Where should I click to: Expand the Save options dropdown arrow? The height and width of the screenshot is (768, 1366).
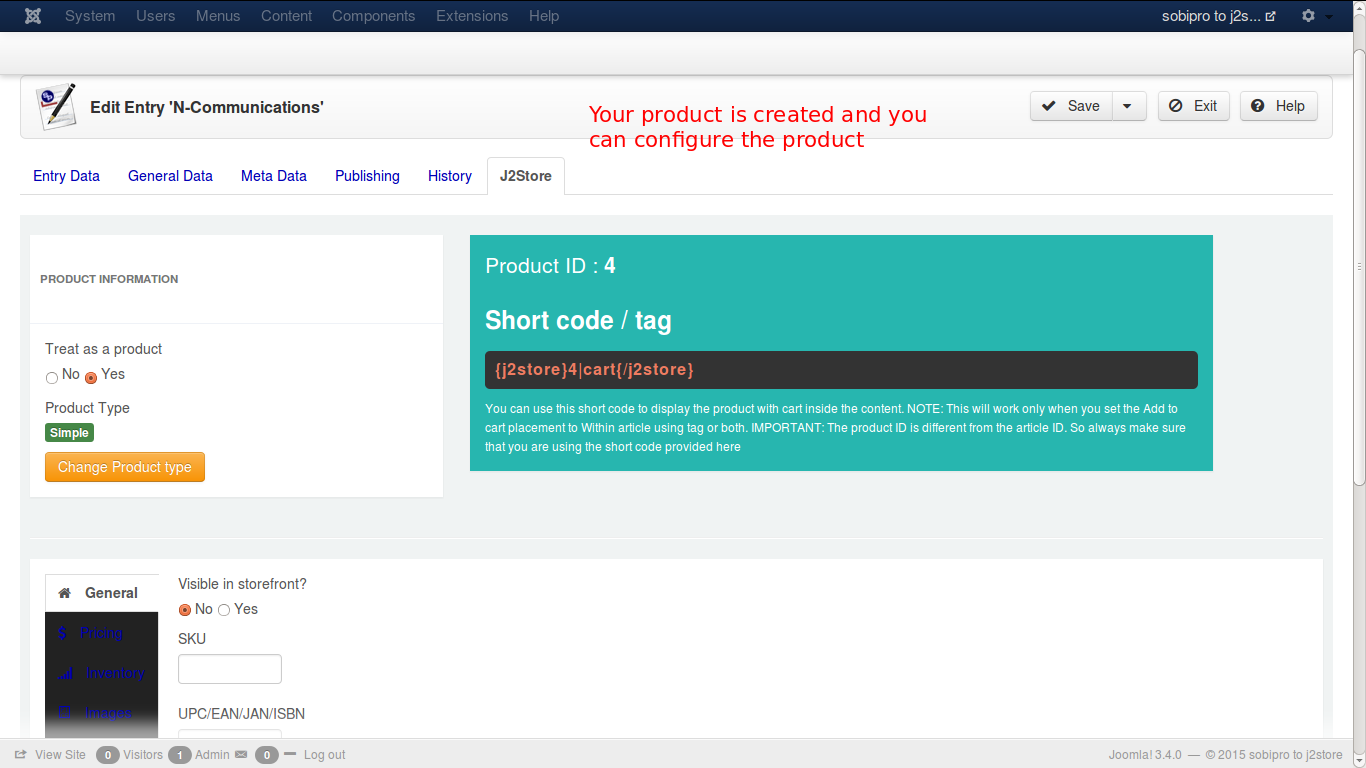(x=1129, y=106)
